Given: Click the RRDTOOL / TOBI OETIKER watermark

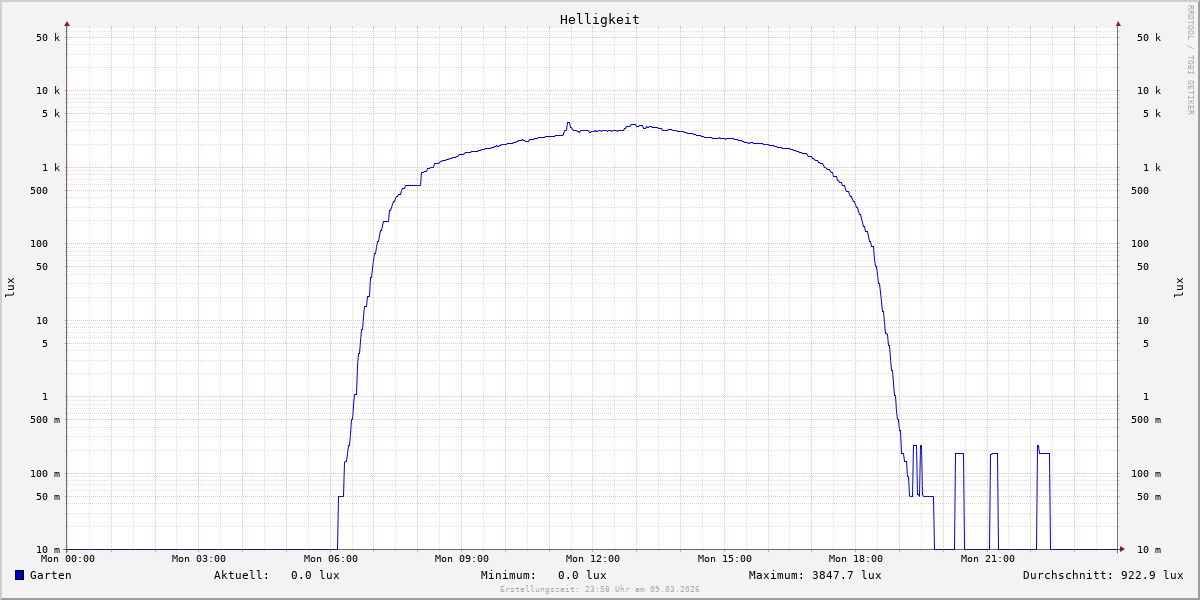Looking at the screenshot, I should (x=1190, y=60).
